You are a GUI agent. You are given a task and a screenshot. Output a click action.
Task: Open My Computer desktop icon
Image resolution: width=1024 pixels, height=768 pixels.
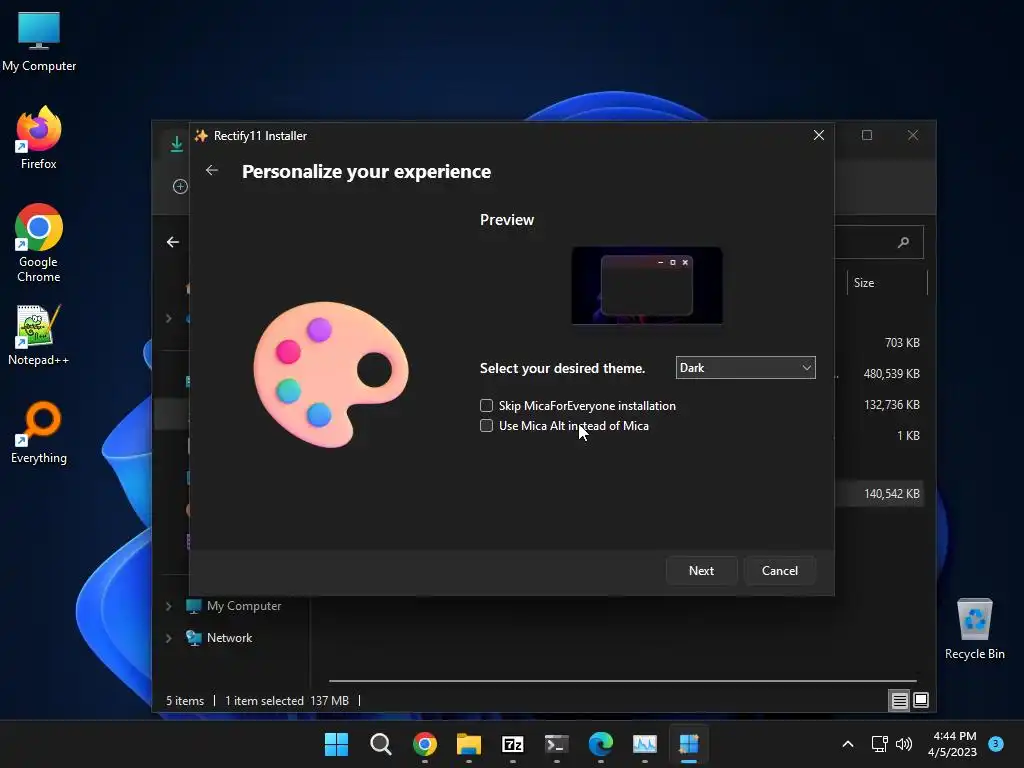click(x=39, y=40)
